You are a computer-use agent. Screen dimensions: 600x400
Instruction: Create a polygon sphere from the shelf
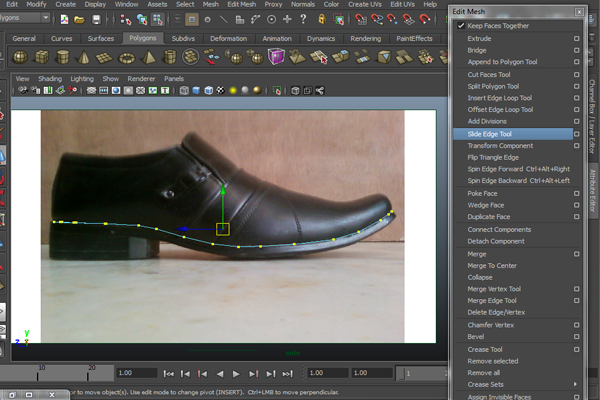(20, 57)
